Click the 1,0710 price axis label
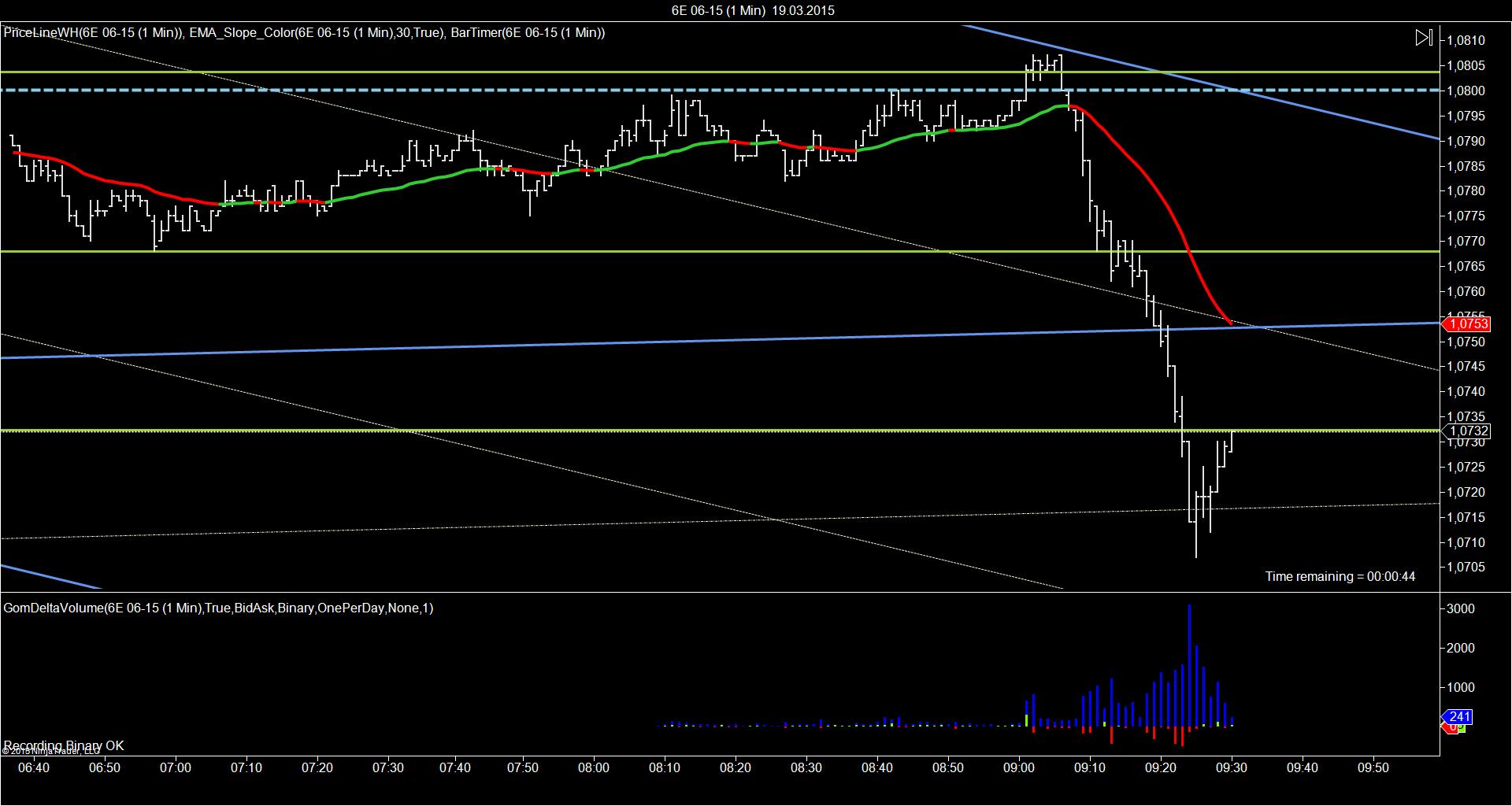This screenshot has height=806, width=1512. [1466, 543]
